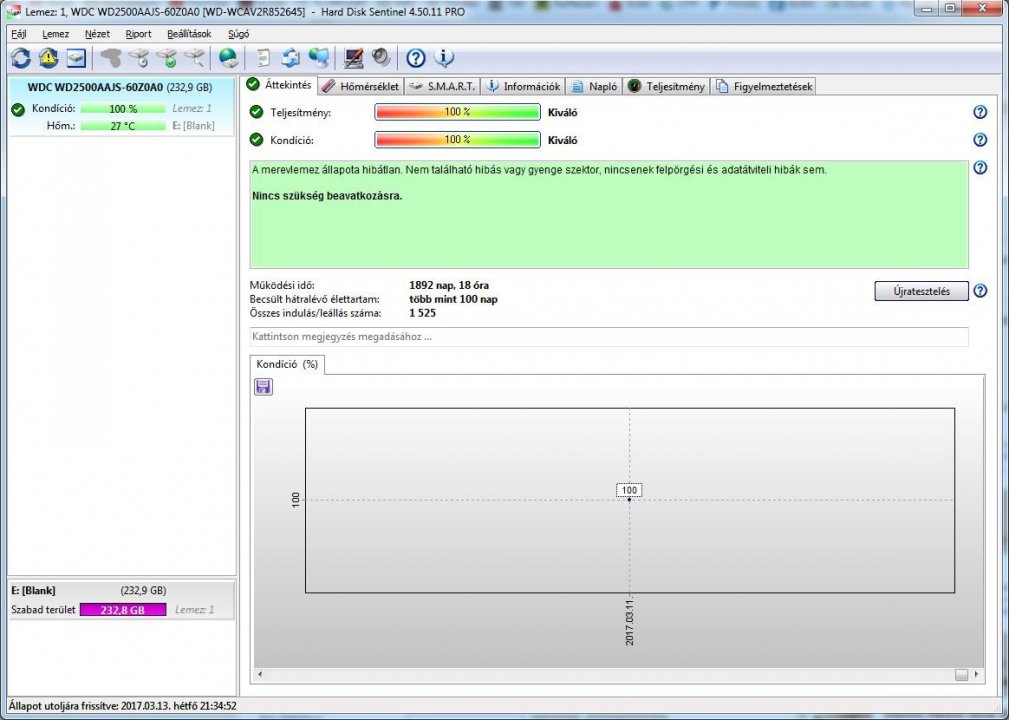Click the graph scroll right arrow
Image resolution: width=1009 pixels, height=720 pixels.
click(976, 674)
